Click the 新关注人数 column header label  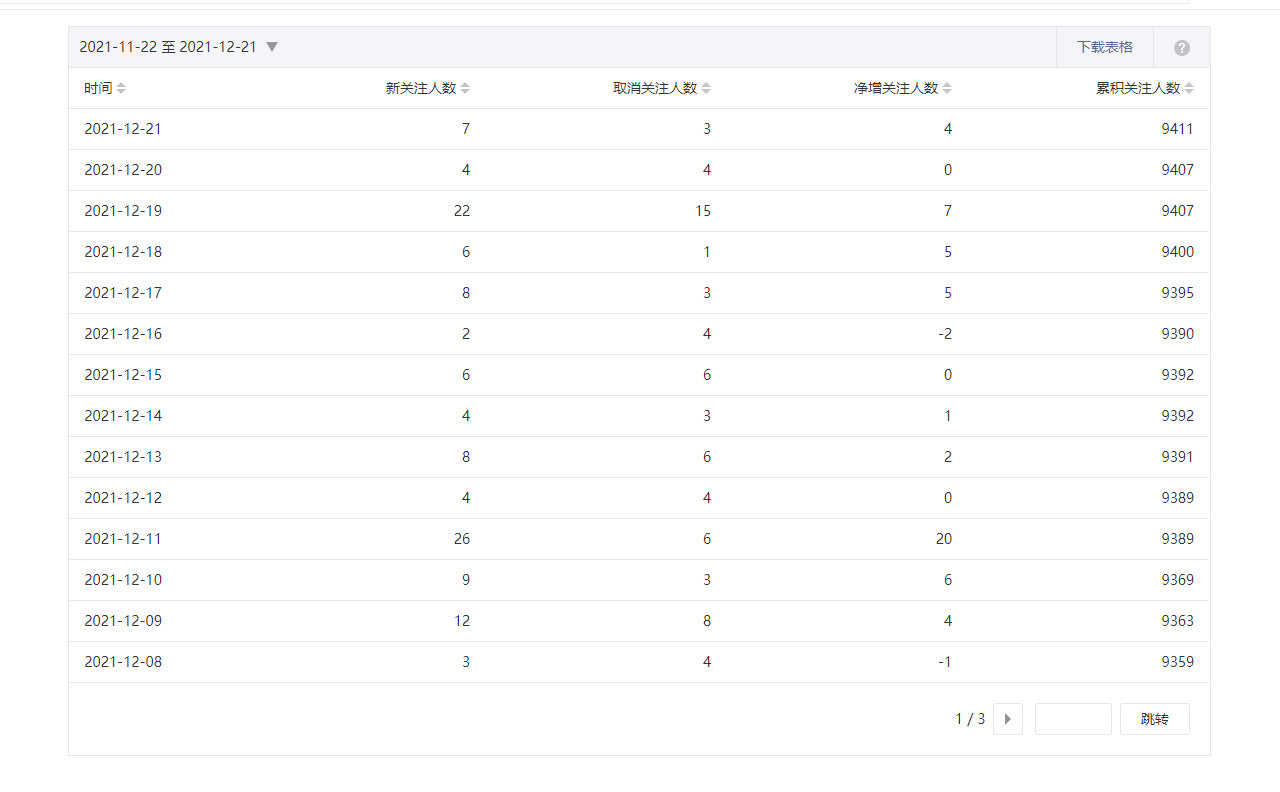pyautogui.click(x=421, y=88)
